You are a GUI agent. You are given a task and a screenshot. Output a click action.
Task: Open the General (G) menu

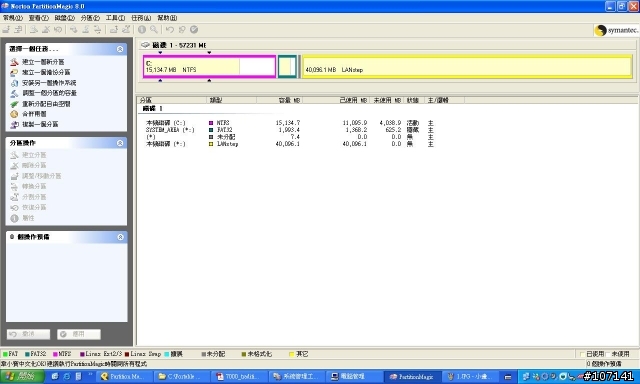point(13,18)
